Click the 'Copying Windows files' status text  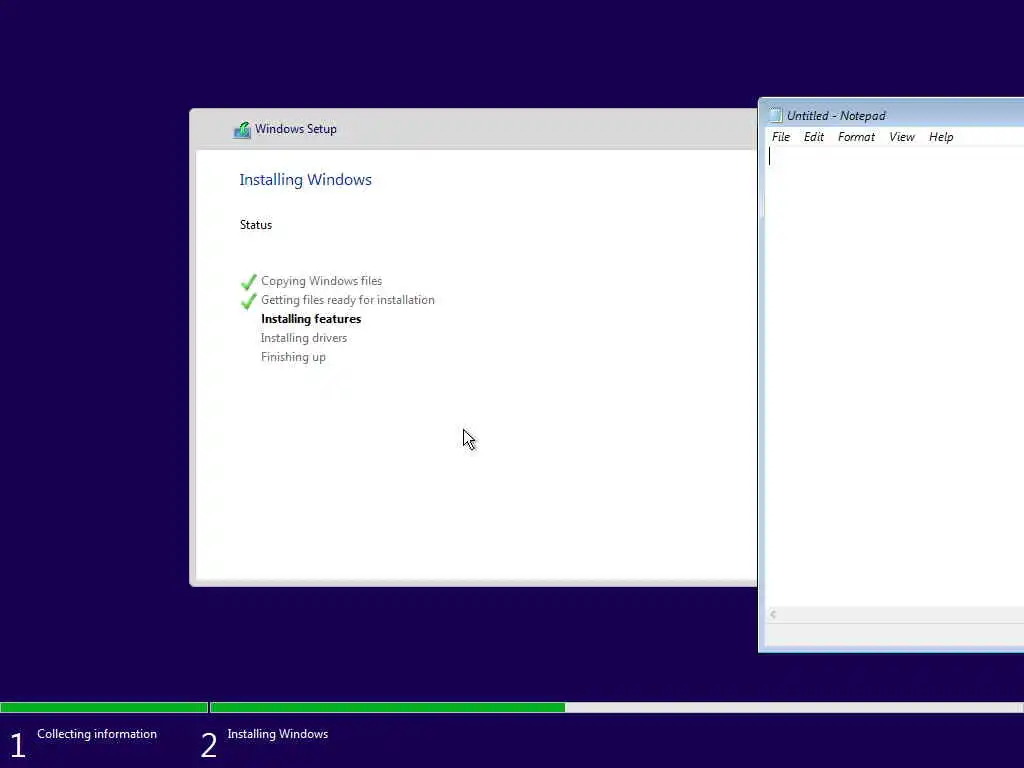coord(321,281)
